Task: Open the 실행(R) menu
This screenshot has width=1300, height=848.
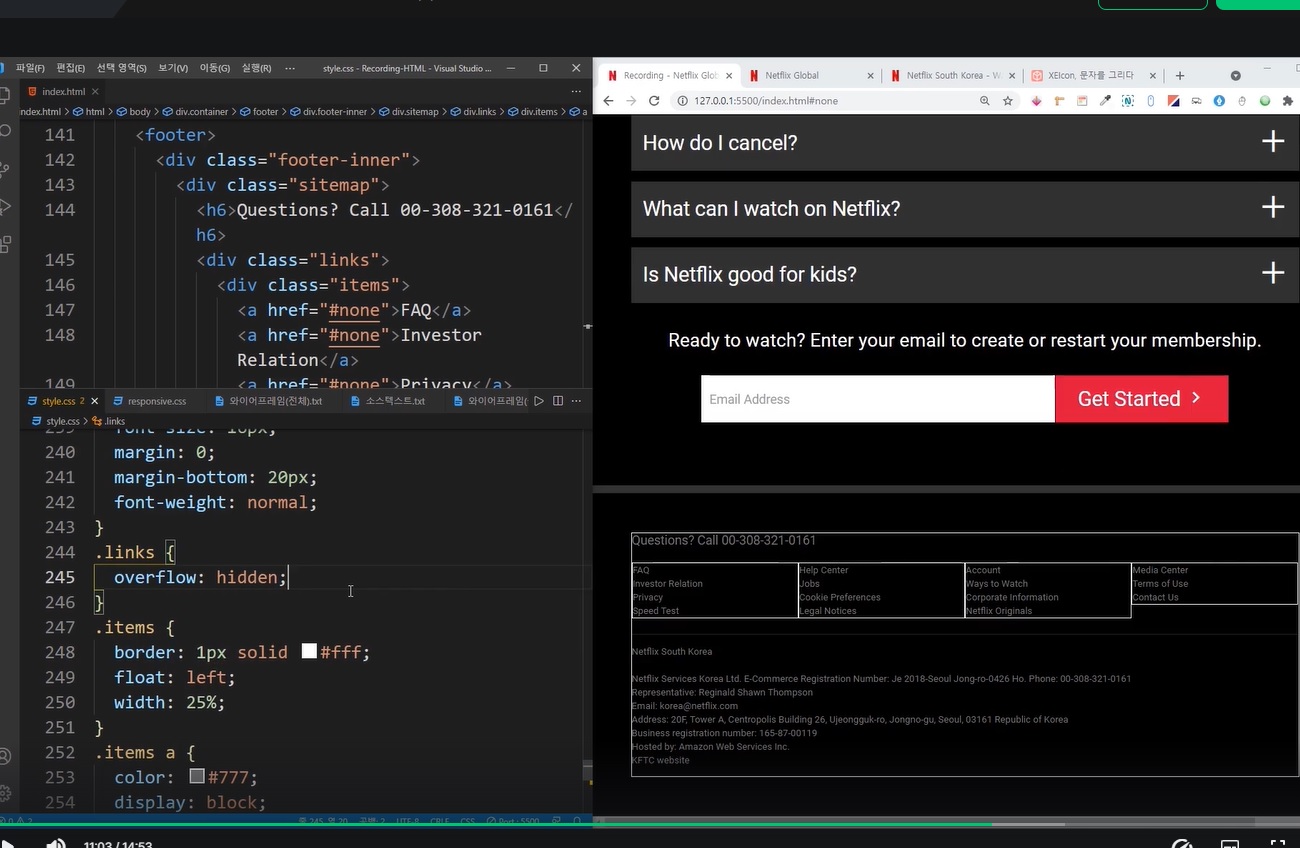Action: [x=256, y=68]
